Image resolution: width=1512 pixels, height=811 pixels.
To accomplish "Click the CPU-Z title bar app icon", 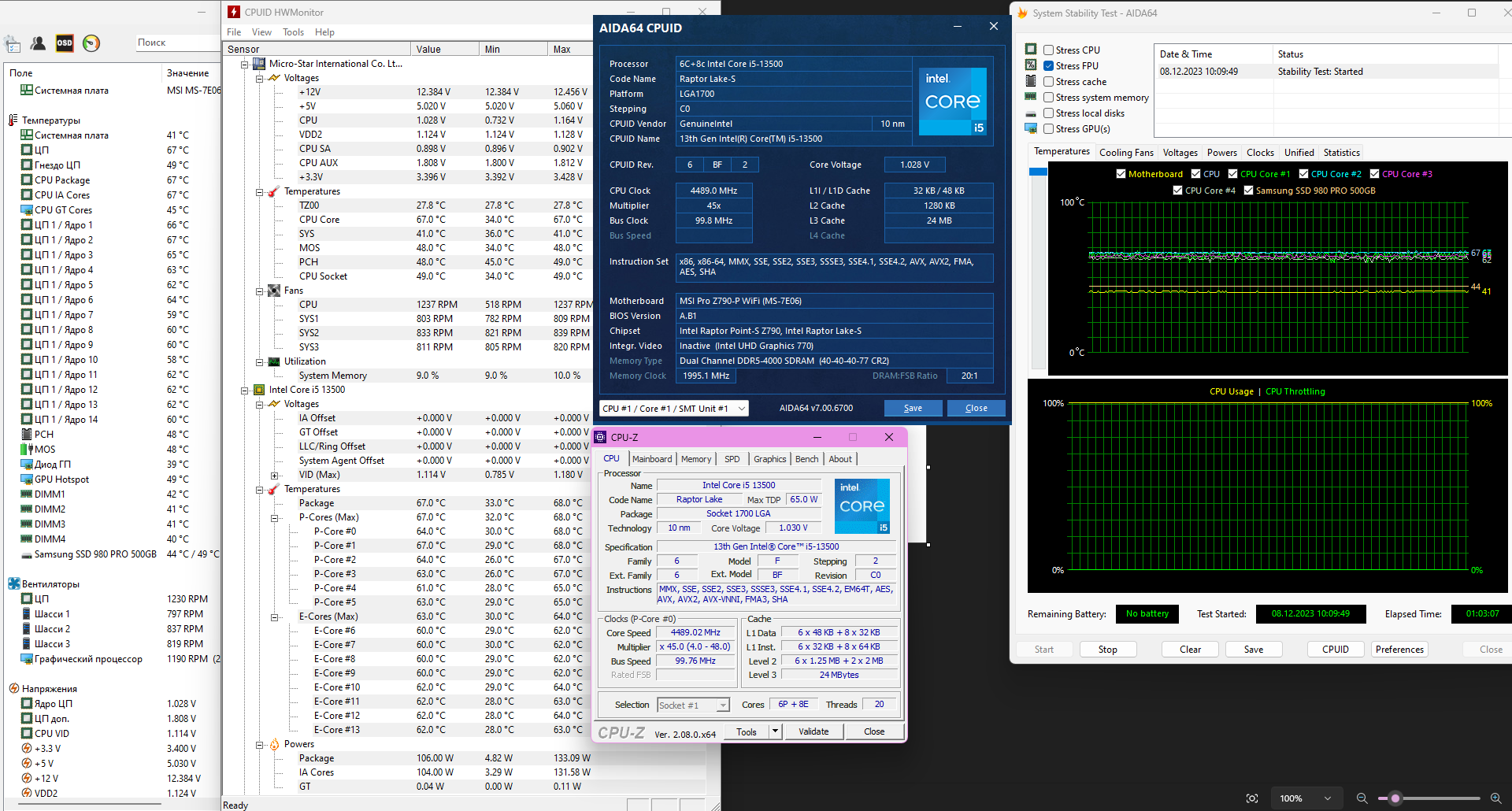I will point(601,437).
